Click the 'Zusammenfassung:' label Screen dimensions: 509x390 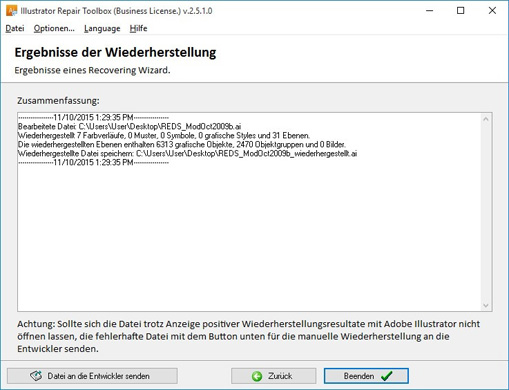(x=58, y=101)
